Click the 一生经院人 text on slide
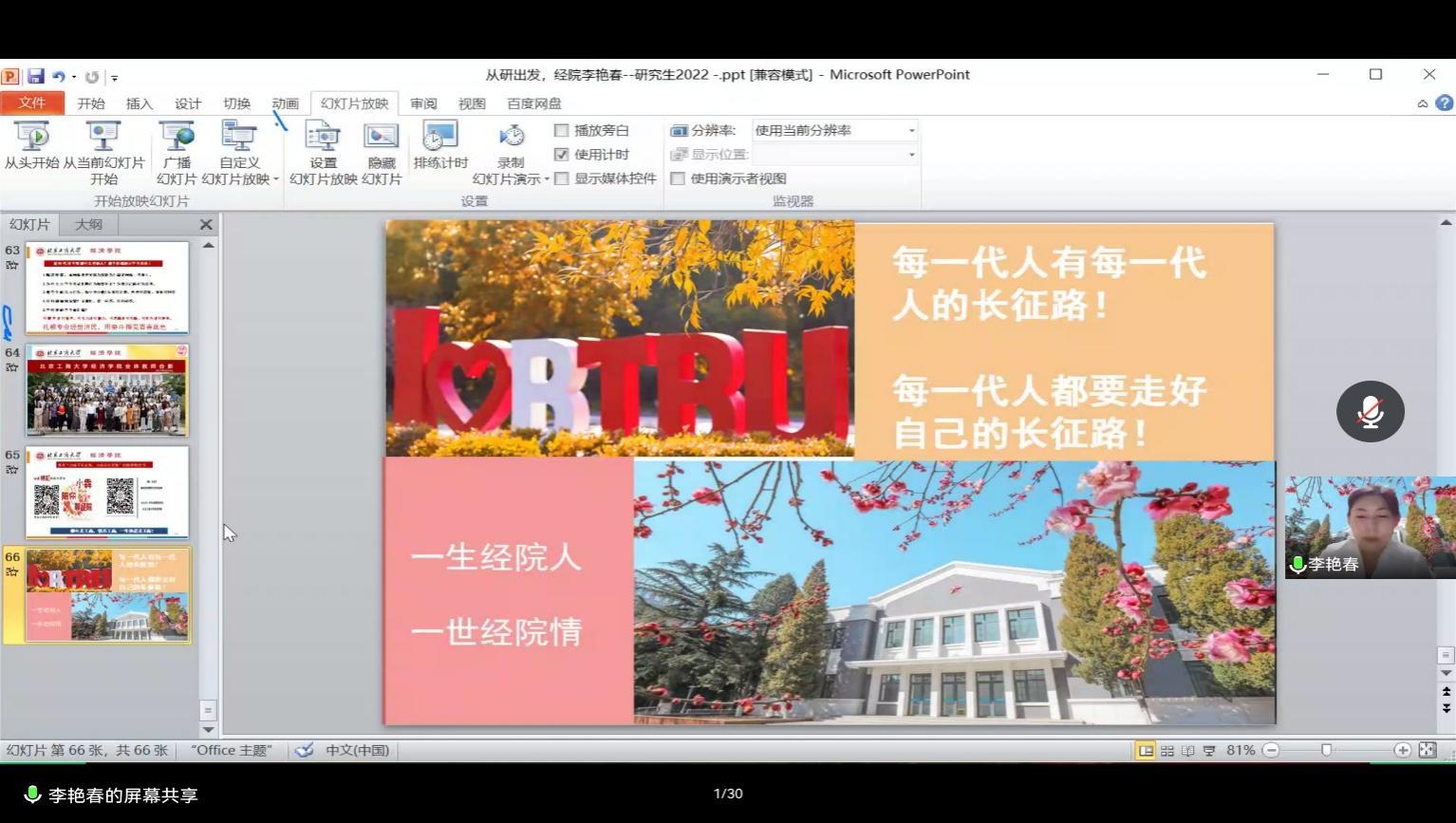This screenshot has width=1456, height=823. [x=496, y=557]
